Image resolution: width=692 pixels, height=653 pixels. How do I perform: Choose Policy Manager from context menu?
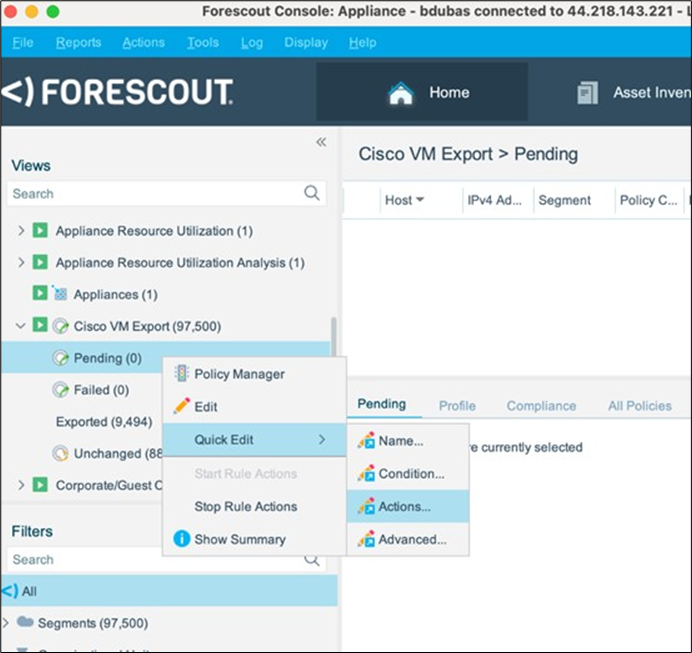pyautogui.click(x=254, y=374)
